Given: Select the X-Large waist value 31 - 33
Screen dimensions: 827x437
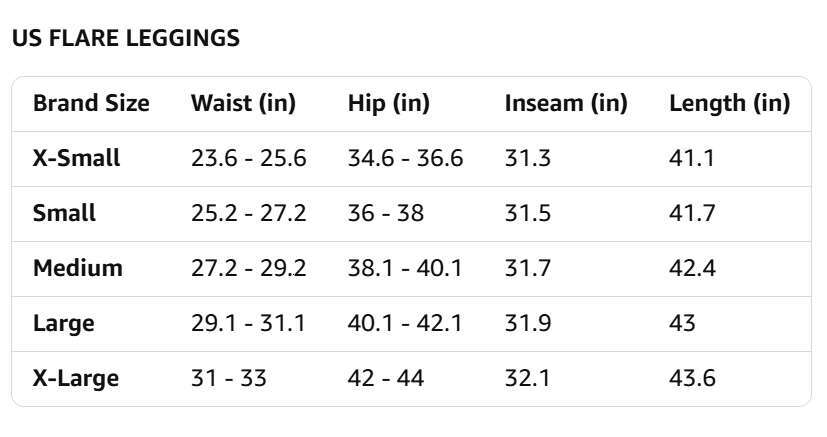Looking at the screenshot, I should pos(228,378).
